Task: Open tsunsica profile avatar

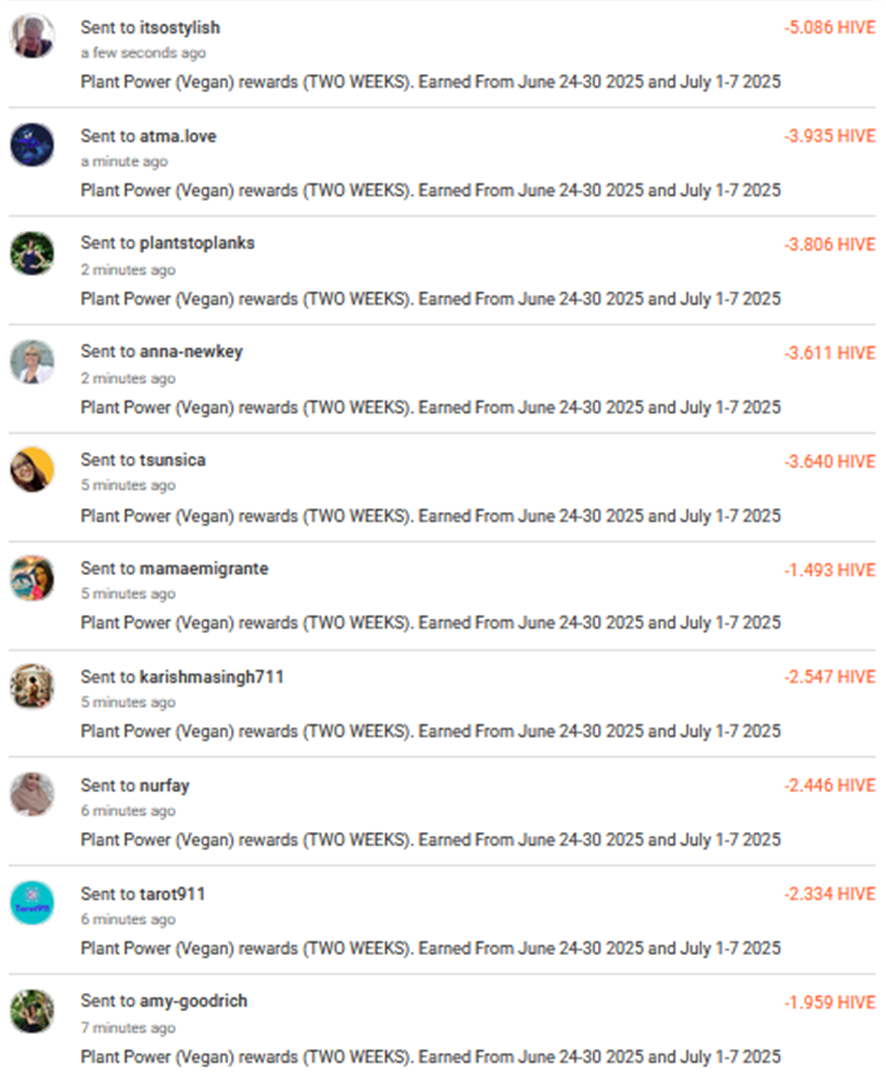Action: (x=32, y=470)
